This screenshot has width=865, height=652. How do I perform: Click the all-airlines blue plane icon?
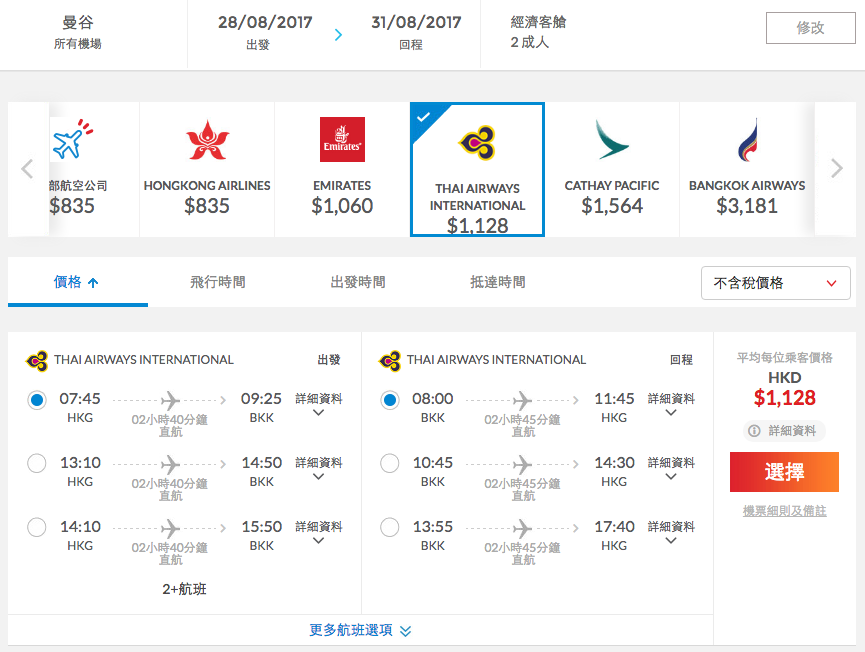click(x=72, y=140)
